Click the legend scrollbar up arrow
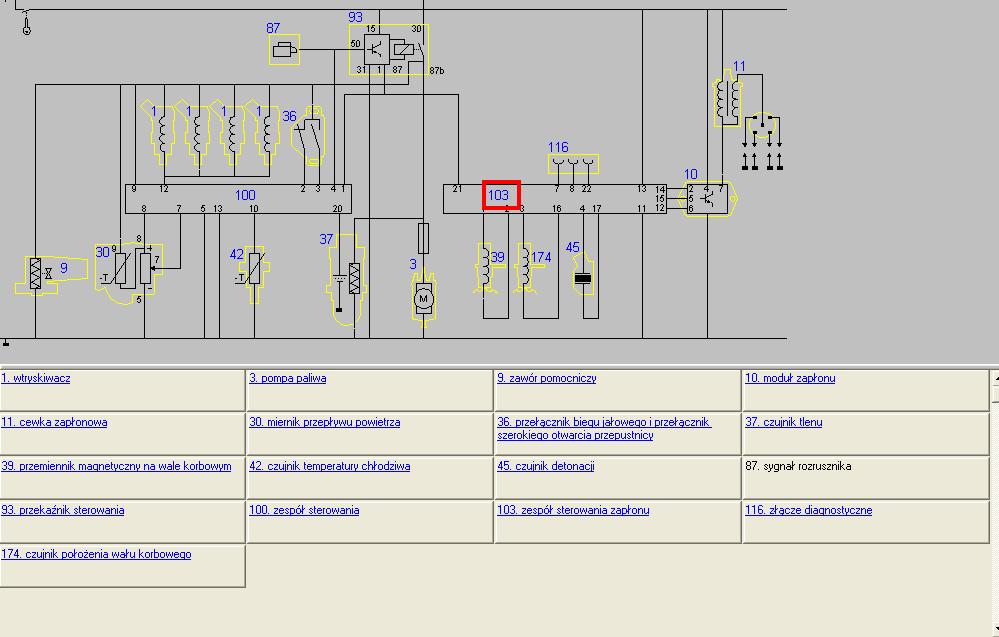 994,378
